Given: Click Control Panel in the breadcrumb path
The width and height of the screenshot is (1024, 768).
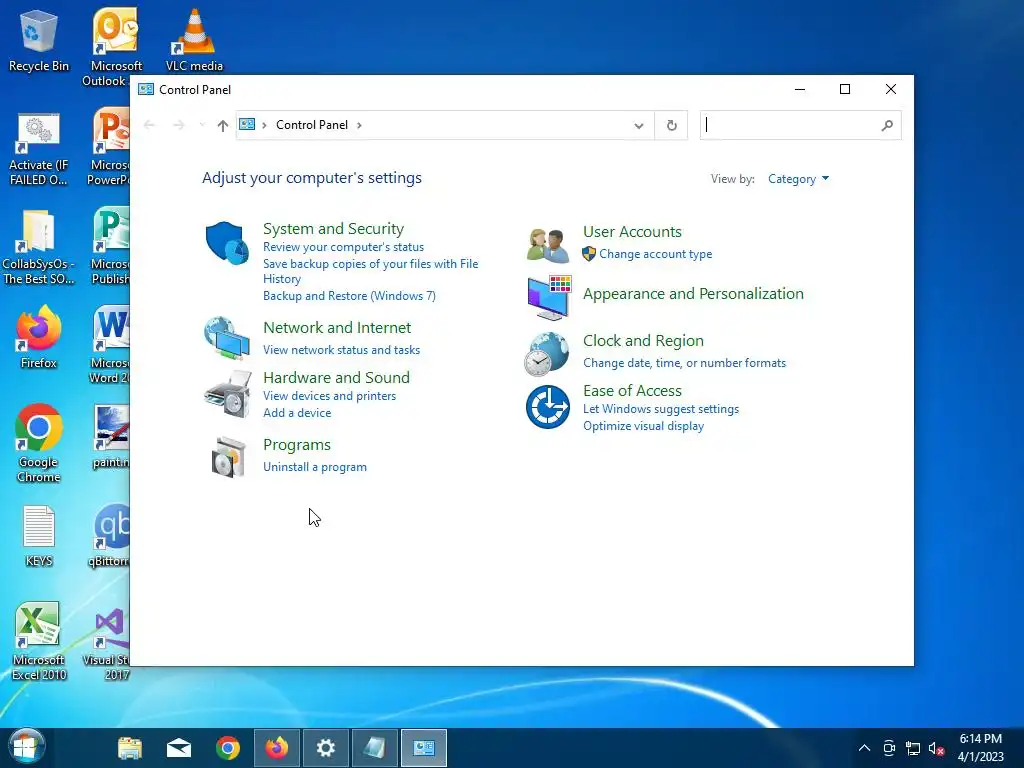Looking at the screenshot, I should pos(312,125).
